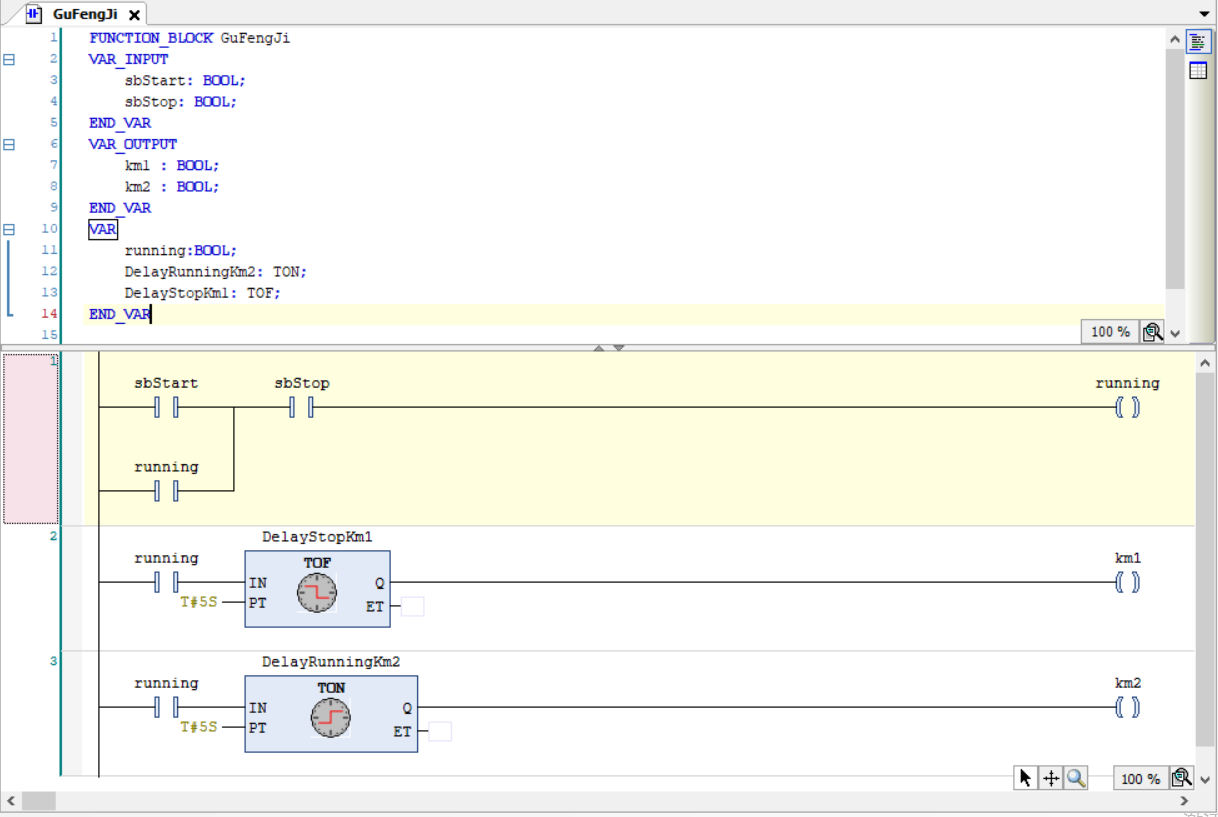Viewport: 1218px width, 817px height.
Task: Click horizontal scrollbar right arrow
Action: (1185, 801)
